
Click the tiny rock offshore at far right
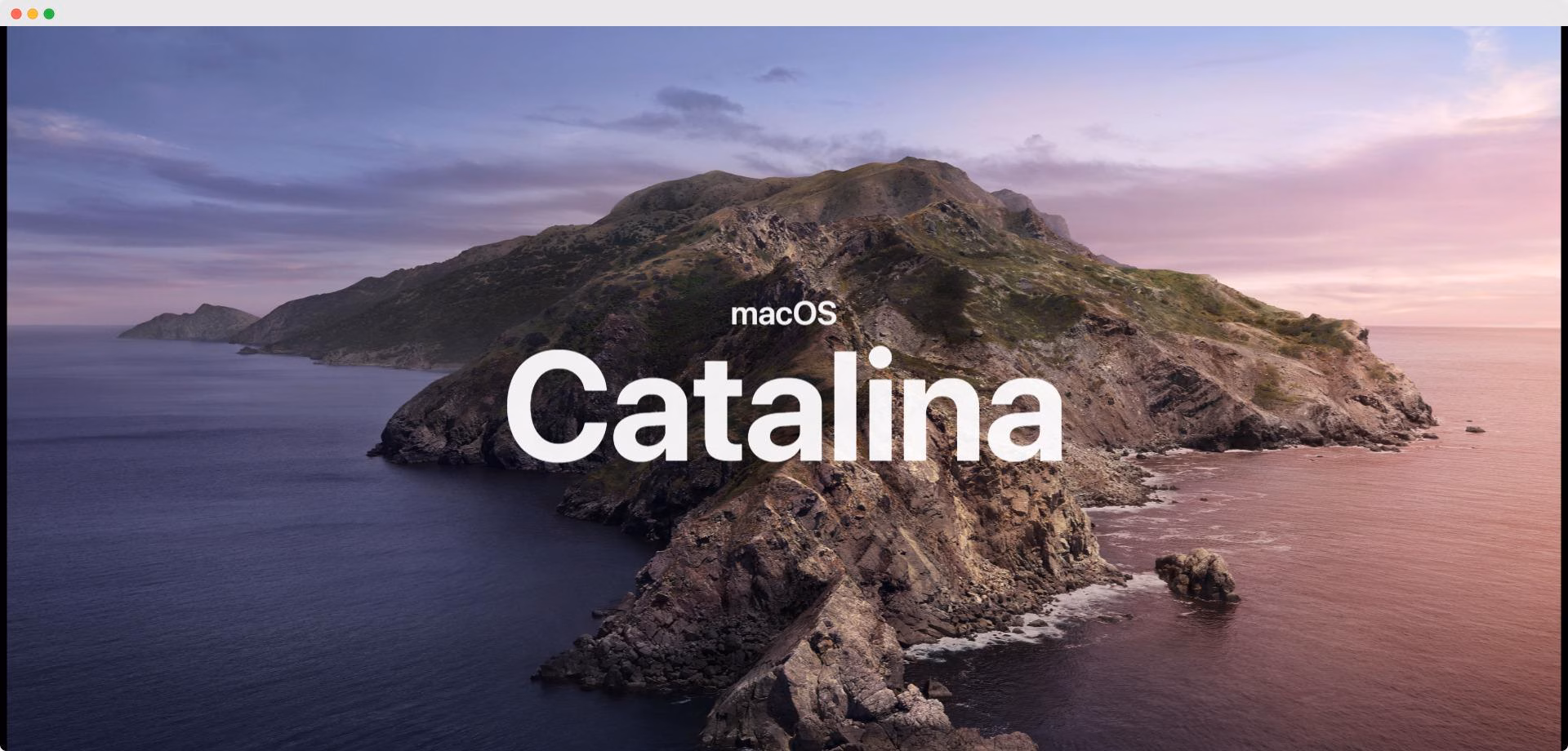[x=1475, y=429]
